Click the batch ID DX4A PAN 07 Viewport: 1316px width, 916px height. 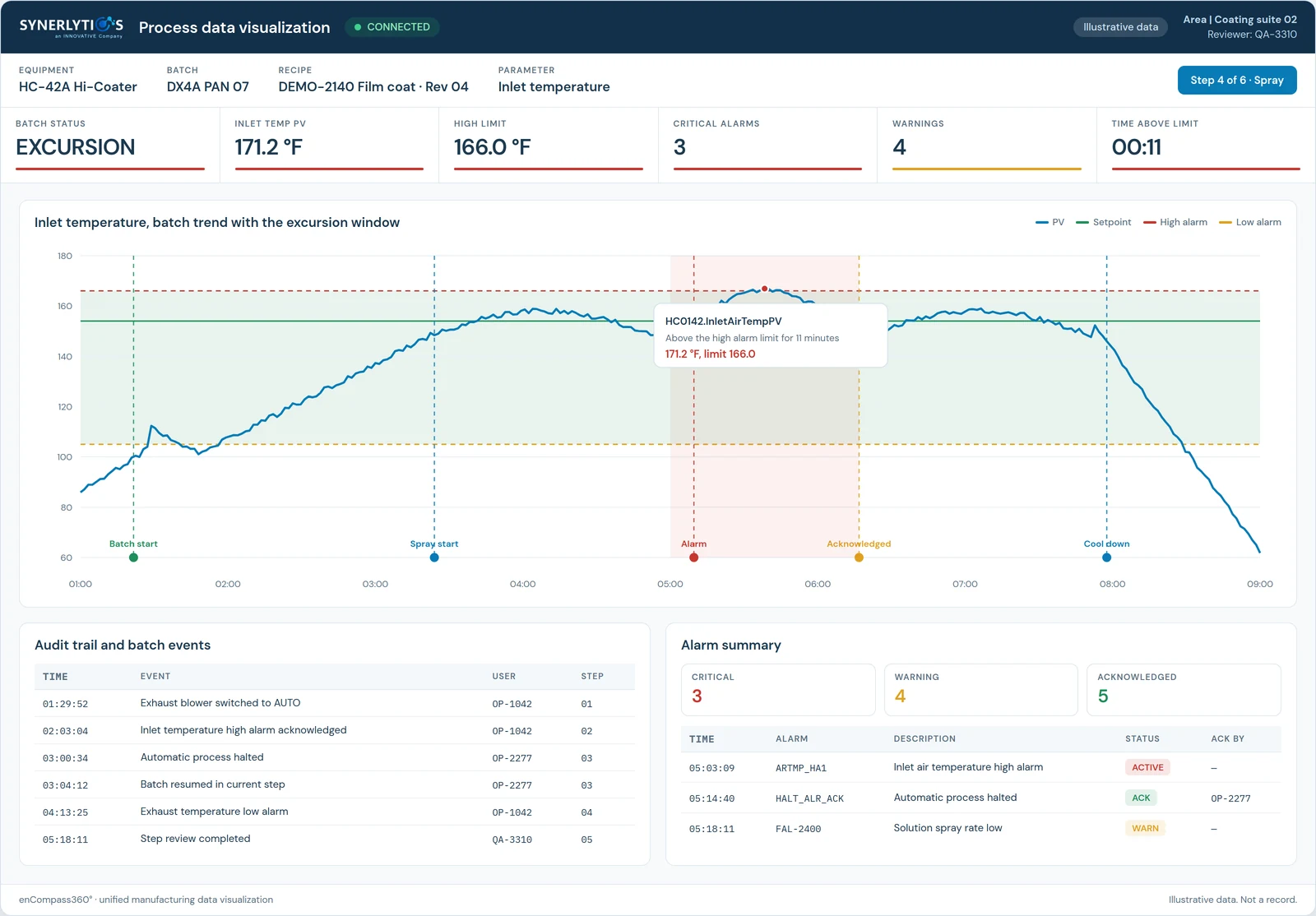coord(208,87)
